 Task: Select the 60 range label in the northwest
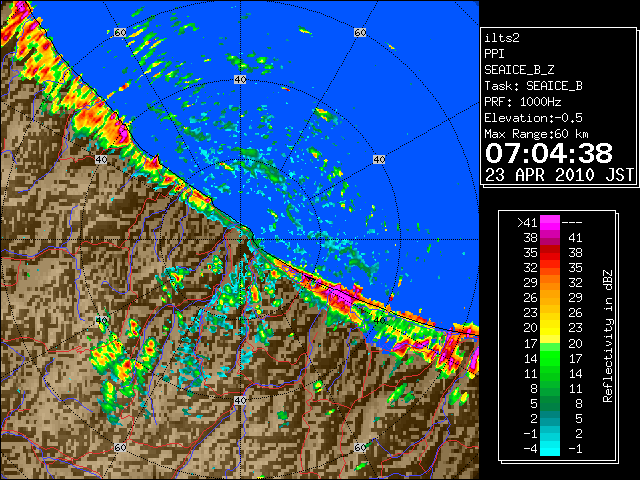(x=120, y=32)
